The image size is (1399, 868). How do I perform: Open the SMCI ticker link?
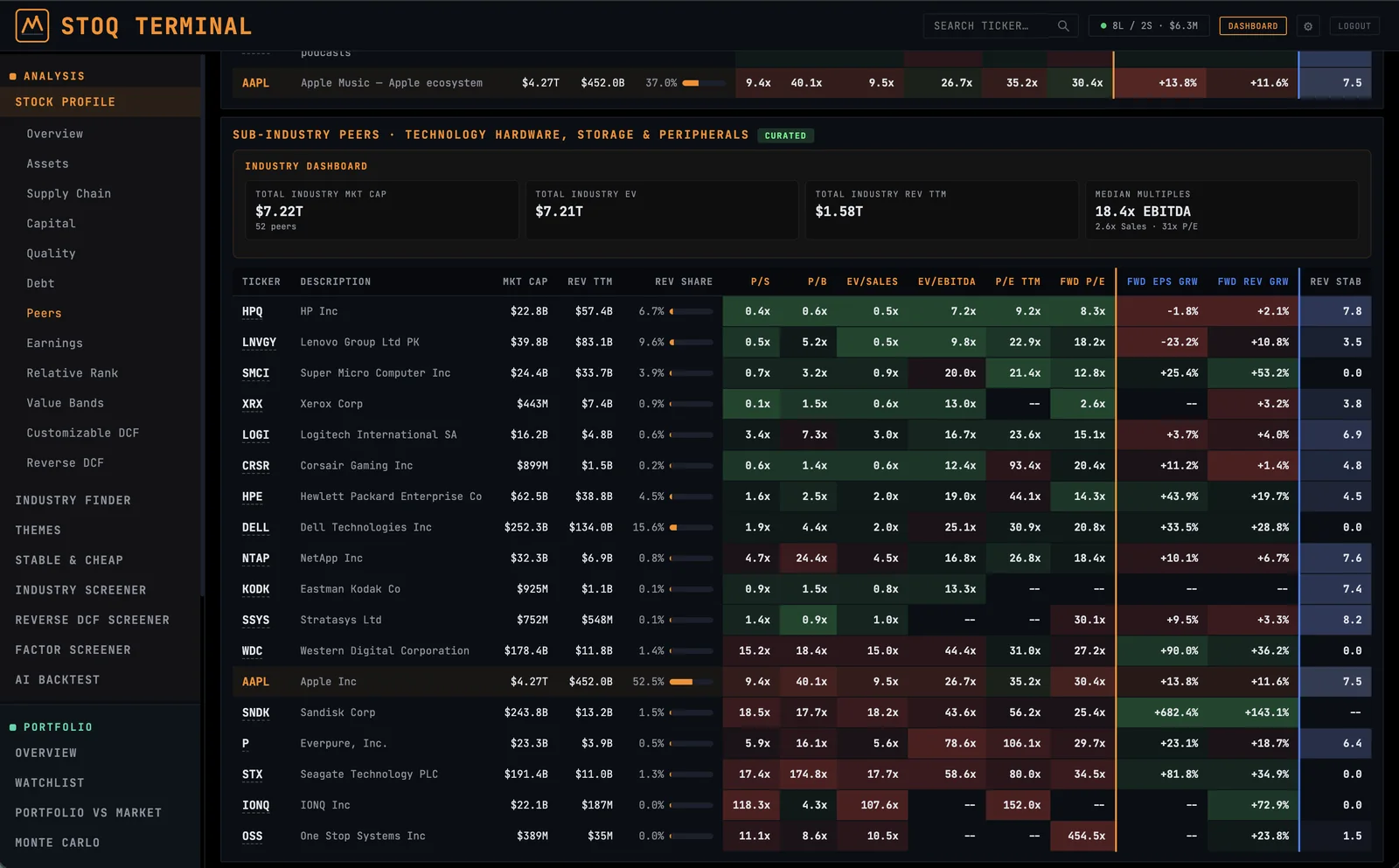click(x=256, y=373)
